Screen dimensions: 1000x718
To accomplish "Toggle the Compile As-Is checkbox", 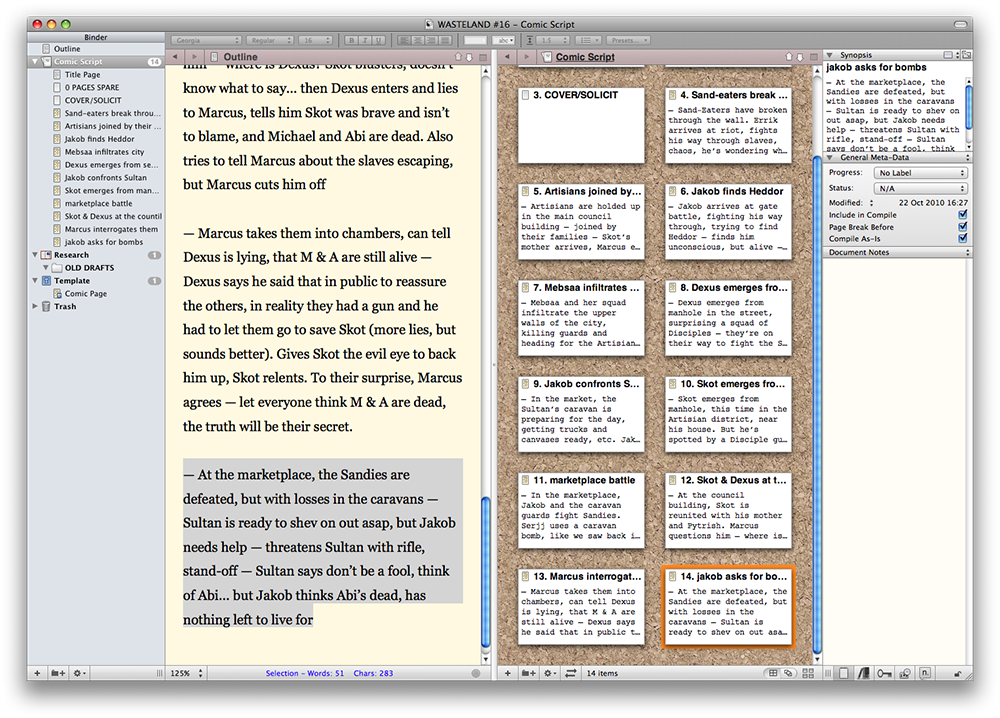I will click(x=962, y=239).
